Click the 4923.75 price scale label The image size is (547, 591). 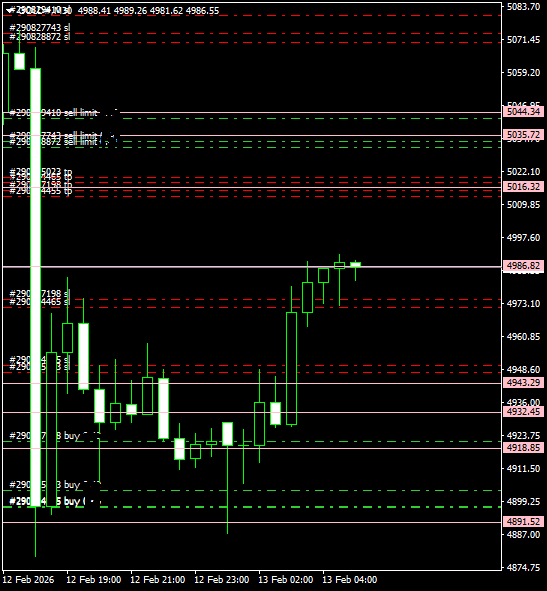(x=523, y=436)
